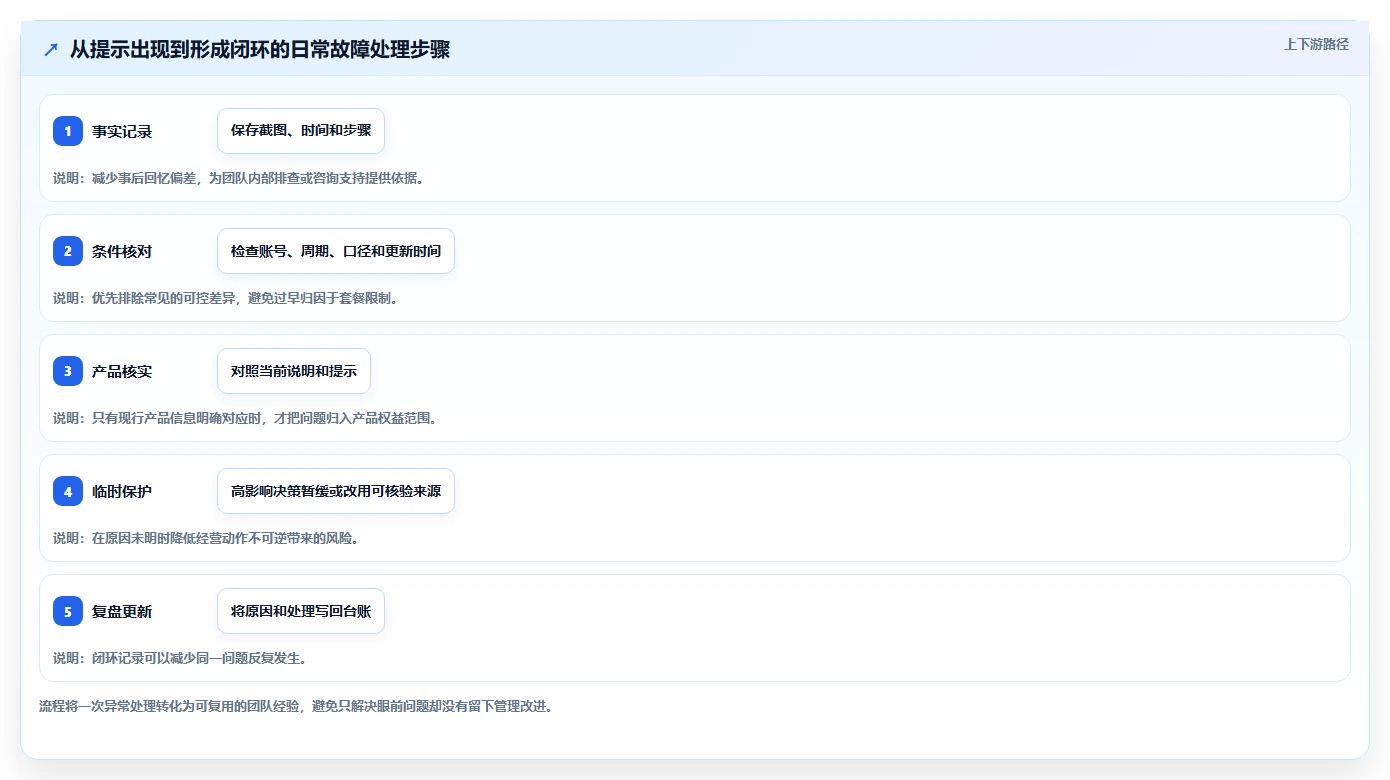This screenshot has height=780, width=1390.
Task: Select the step 3 number badge
Action: tap(68, 371)
